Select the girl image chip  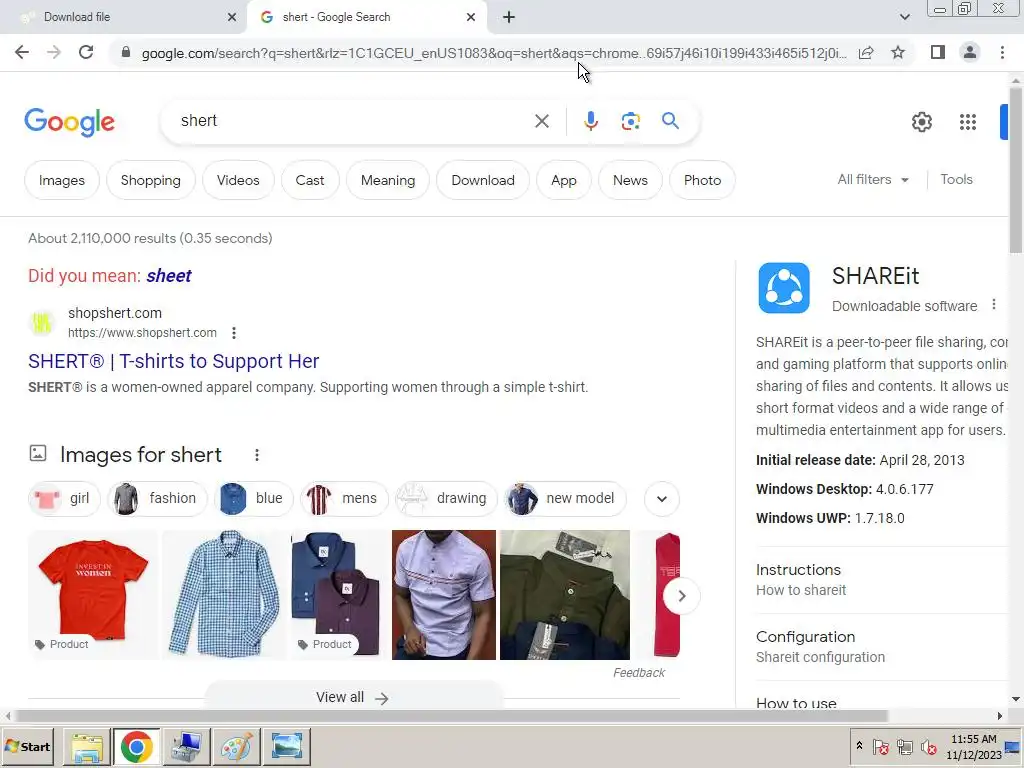click(x=64, y=499)
